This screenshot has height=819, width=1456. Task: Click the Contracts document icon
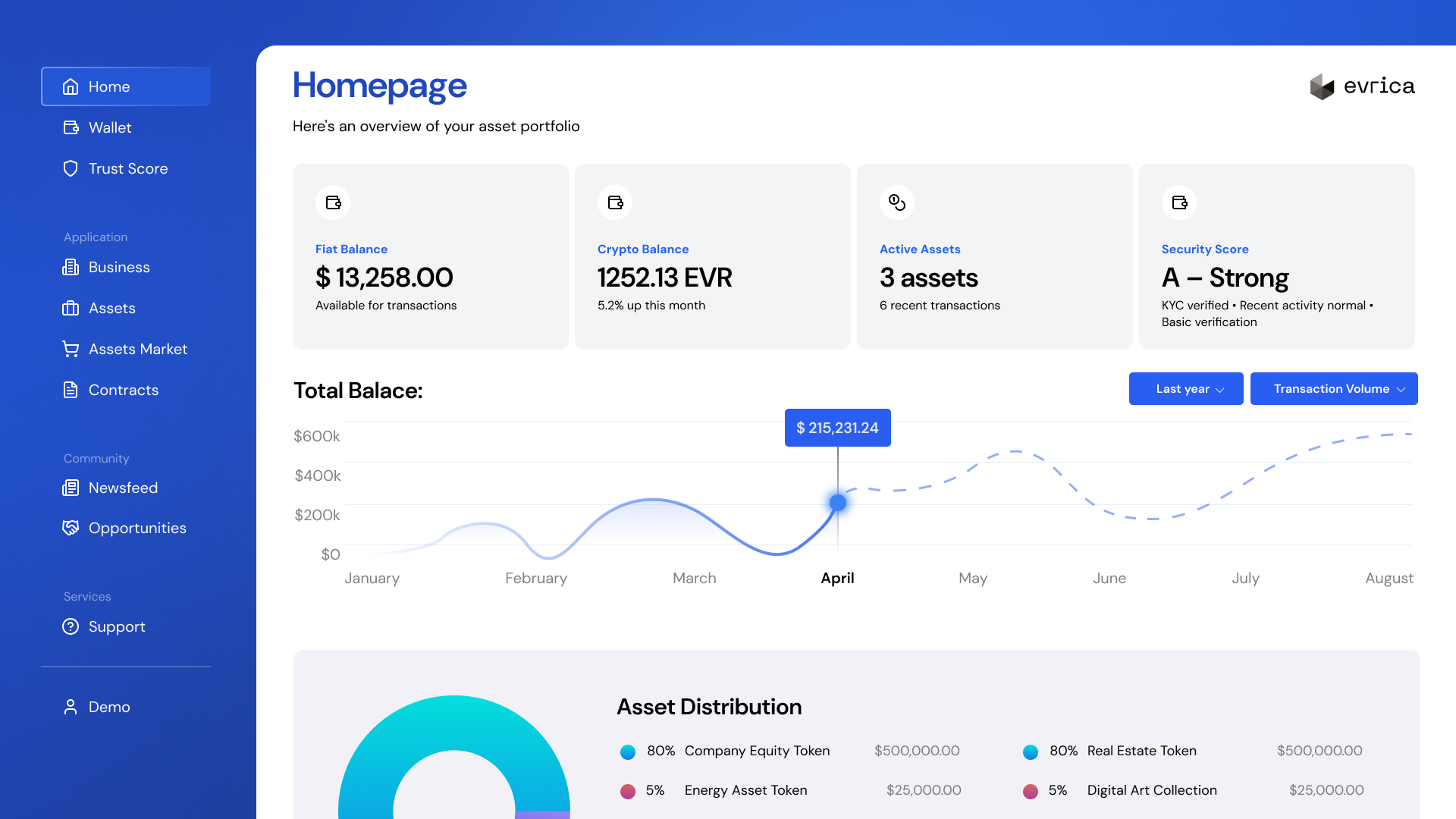pos(71,390)
